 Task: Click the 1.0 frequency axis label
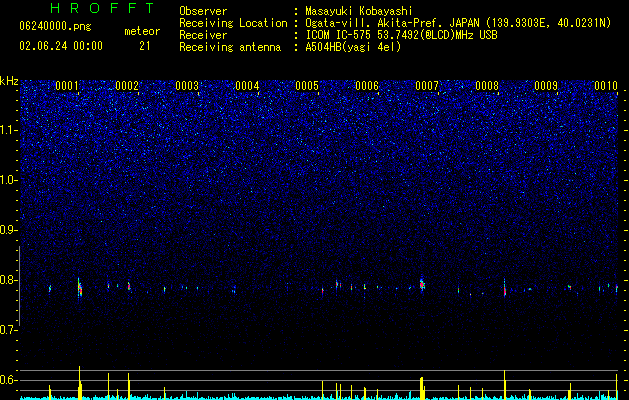[9, 180]
